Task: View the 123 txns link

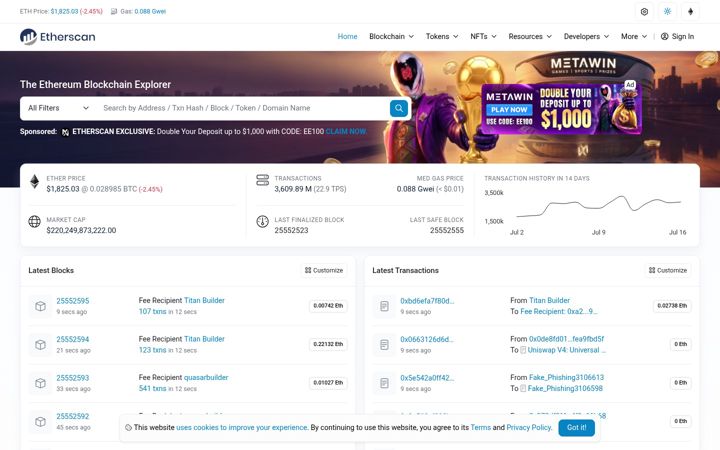Action: [152, 350]
